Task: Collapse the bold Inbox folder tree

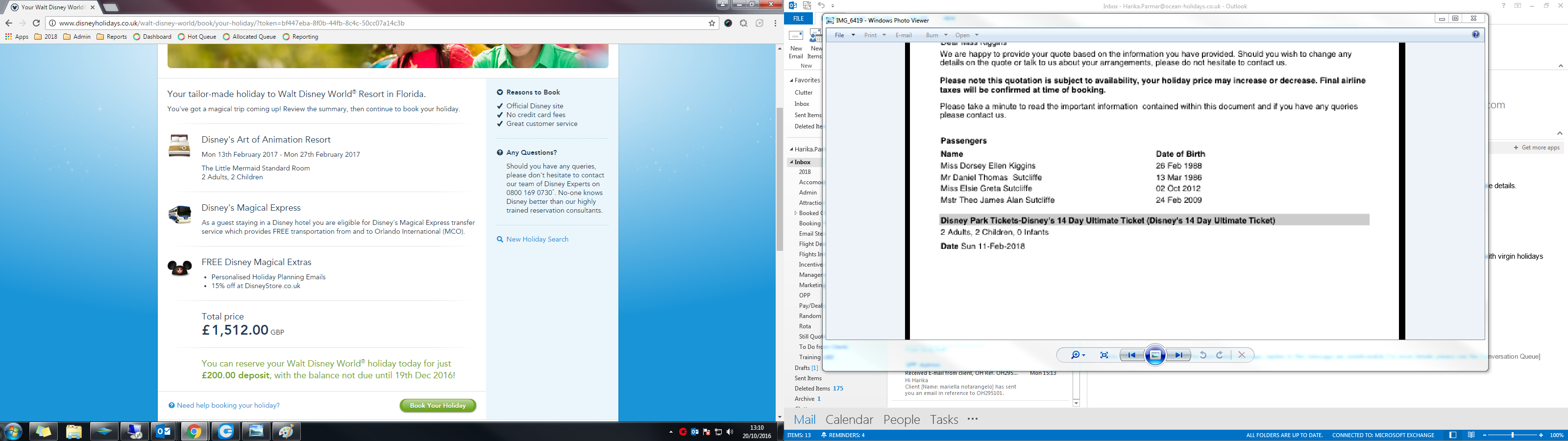Action: 791,162
